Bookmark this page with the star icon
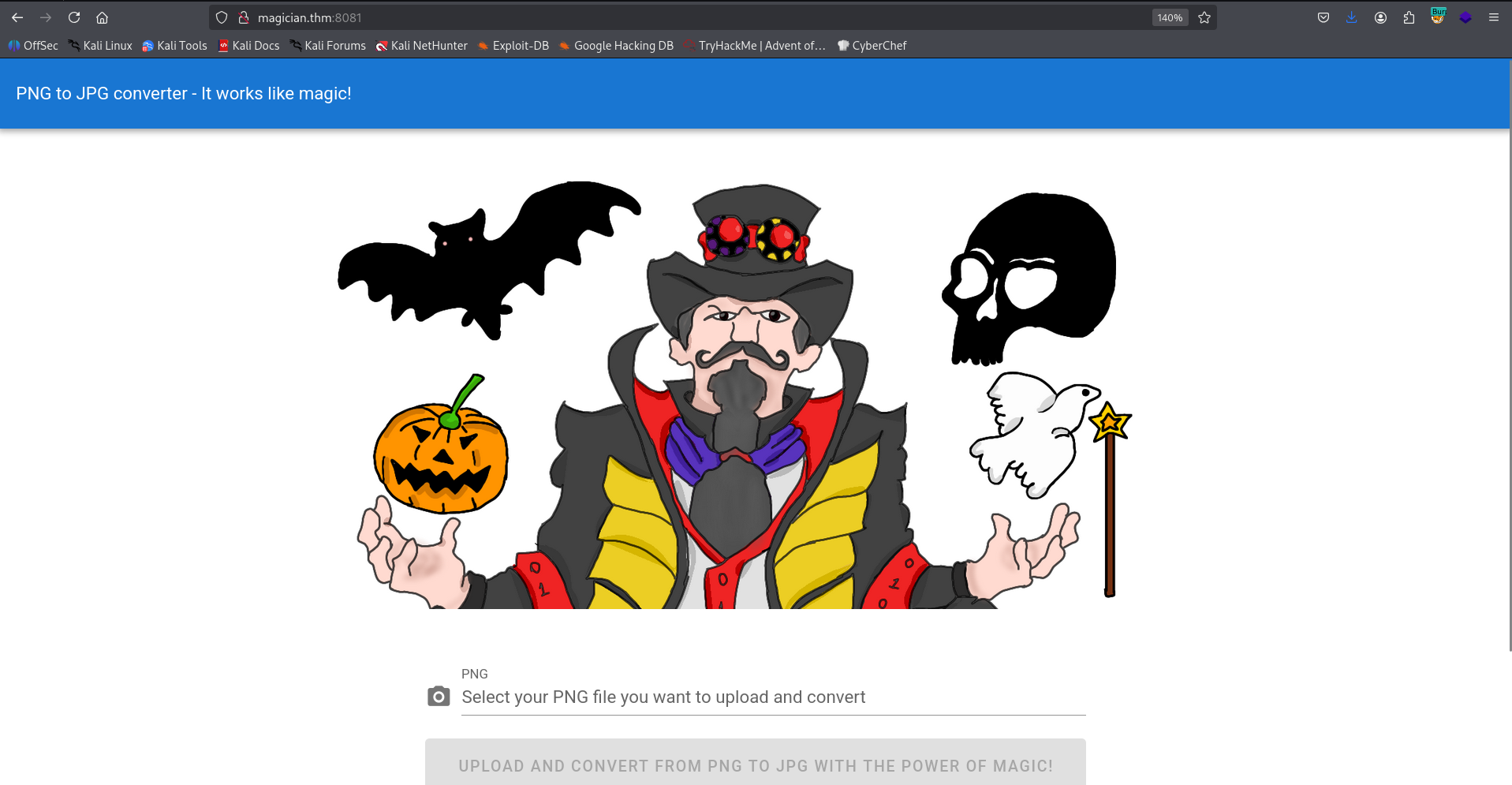 pos(1204,17)
